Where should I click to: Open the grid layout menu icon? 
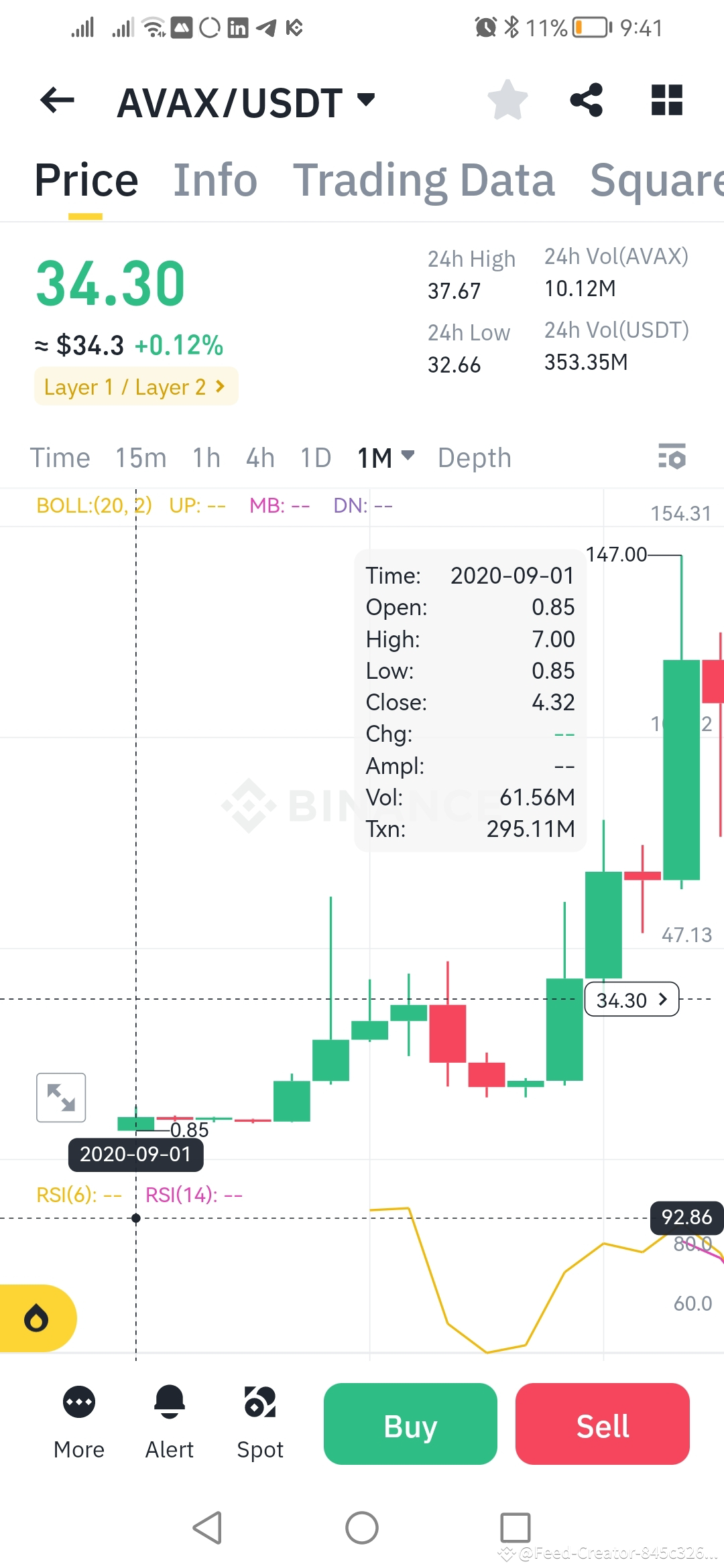[666, 99]
